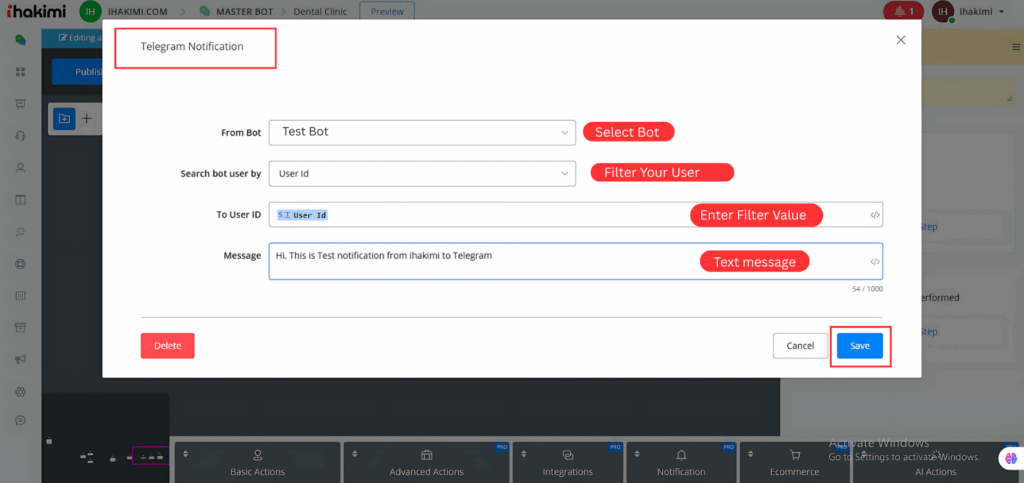Click inside the Message text box
The height and width of the screenshot is (483, 1024).
(560, 262)
